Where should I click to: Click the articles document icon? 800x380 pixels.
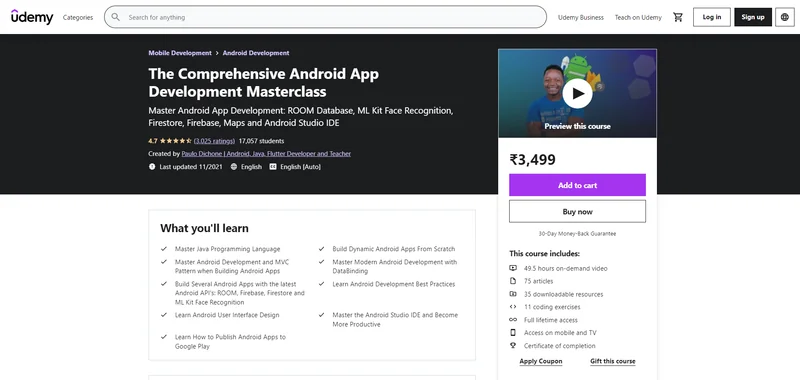pyautogui.click(x=513, y=281)
